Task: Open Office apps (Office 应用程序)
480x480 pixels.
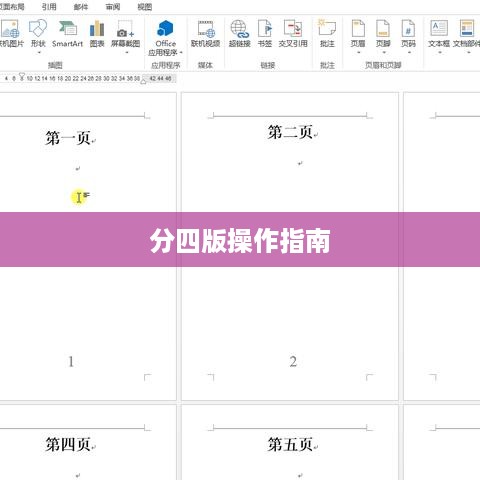Action: coord(166,37)
